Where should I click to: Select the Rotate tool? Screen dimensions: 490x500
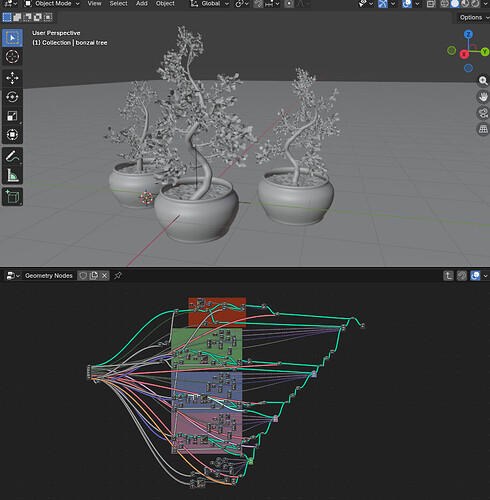click(x=12, y=97)
